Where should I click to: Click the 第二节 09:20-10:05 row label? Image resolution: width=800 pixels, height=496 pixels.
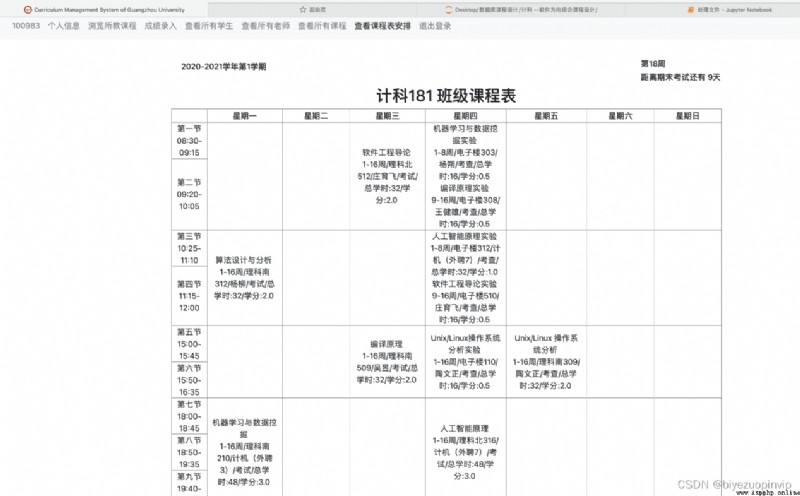point(189,194)
